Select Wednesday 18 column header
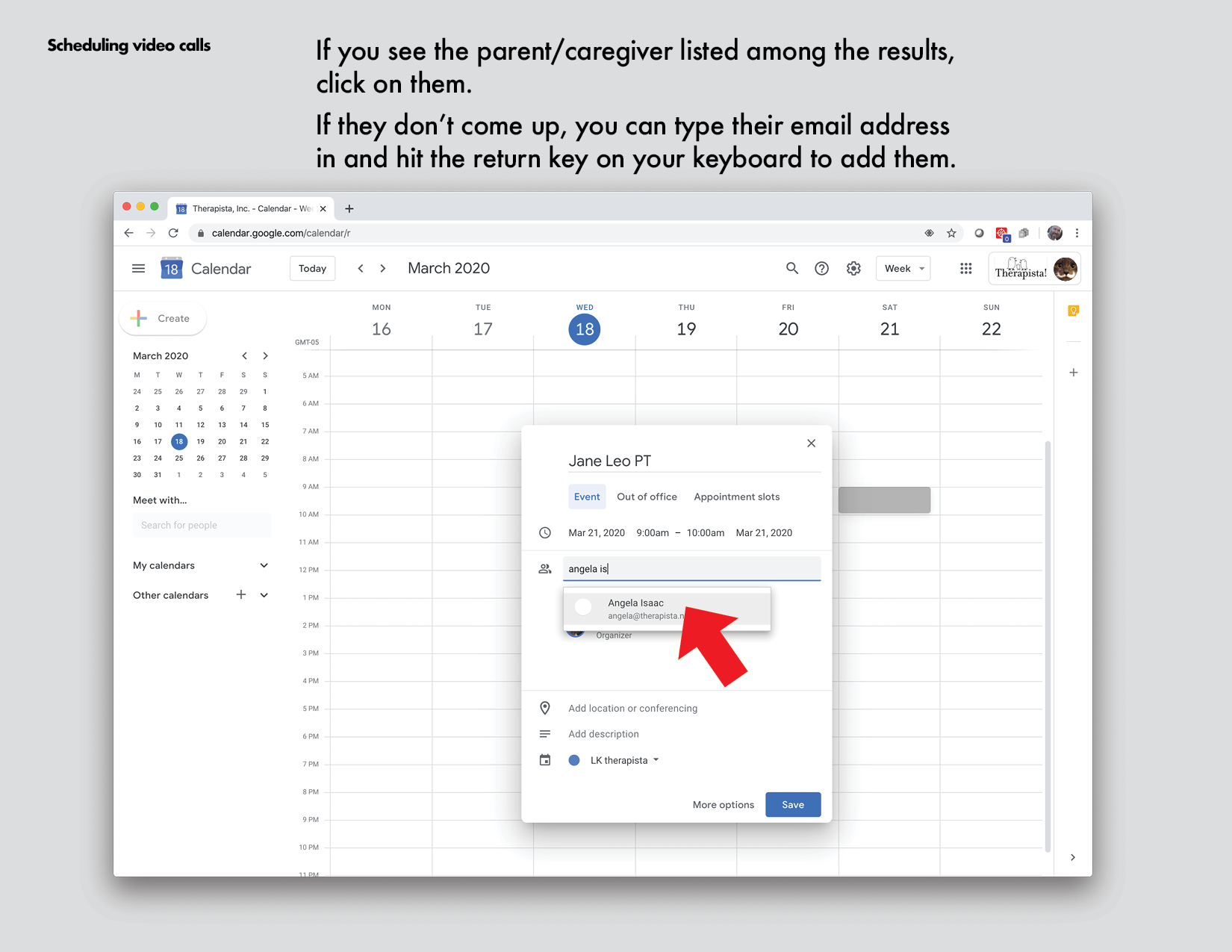Viewport: 1232px width, 952px height. pyautogui.click(x=585, y=323)
